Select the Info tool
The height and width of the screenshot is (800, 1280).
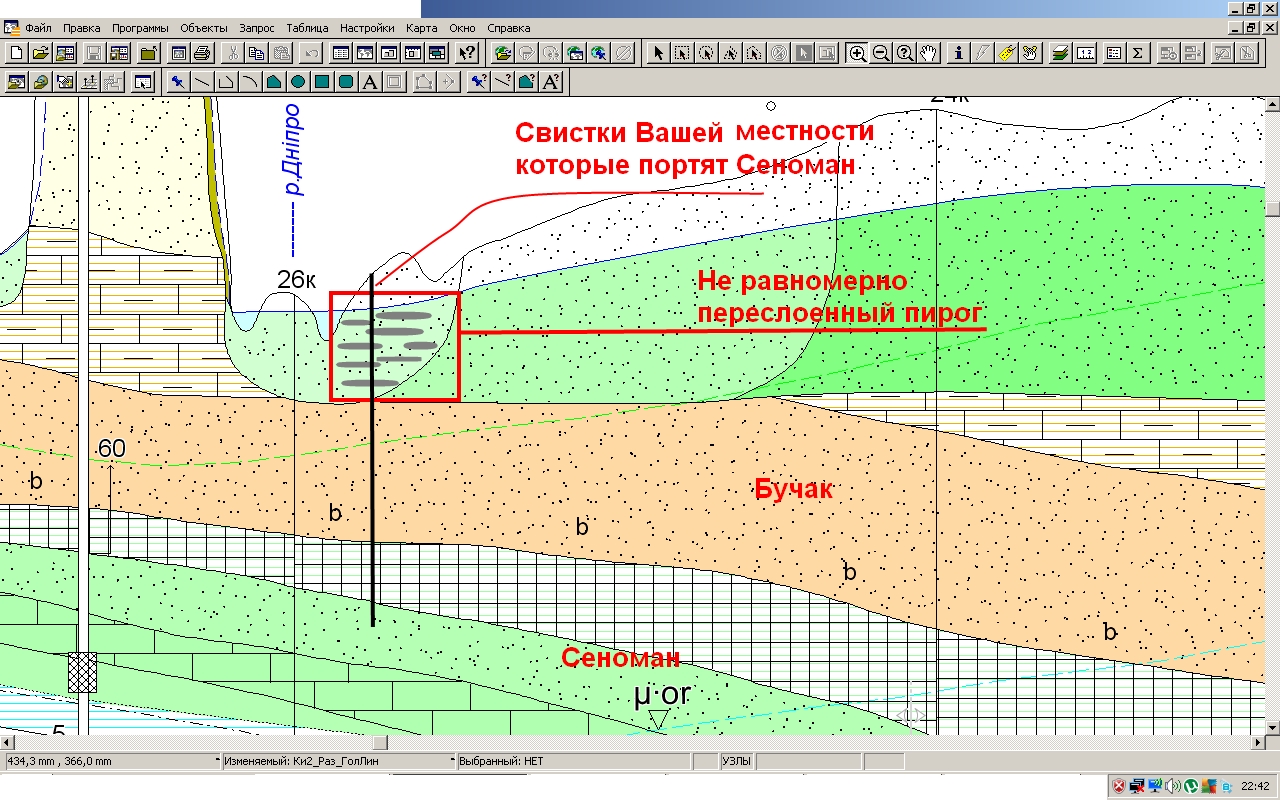959,53
